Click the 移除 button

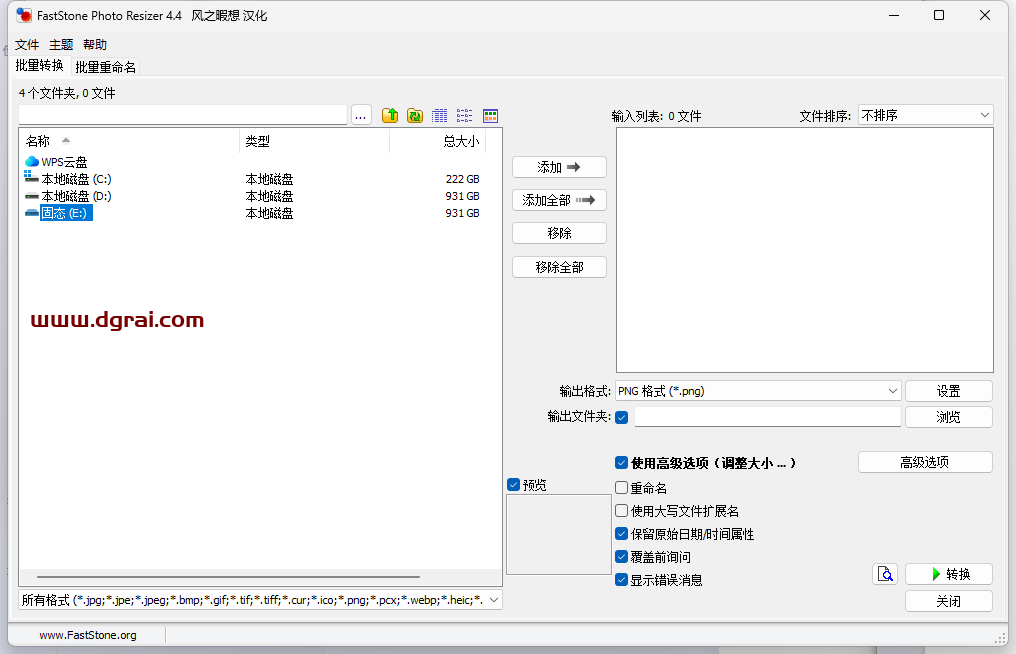tap(559, 233)
